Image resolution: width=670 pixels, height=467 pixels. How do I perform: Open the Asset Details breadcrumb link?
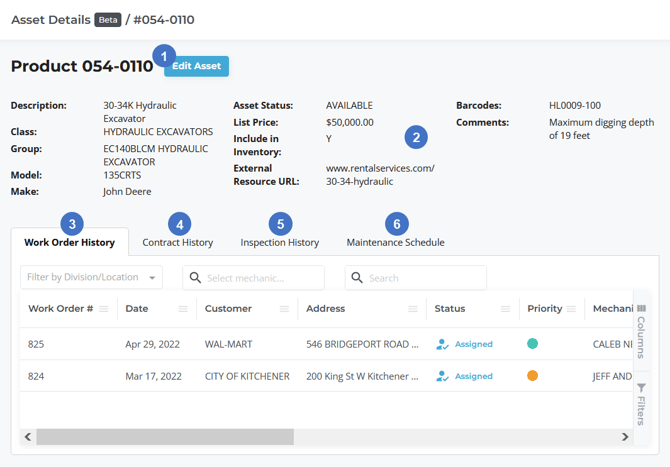point(50,20)
